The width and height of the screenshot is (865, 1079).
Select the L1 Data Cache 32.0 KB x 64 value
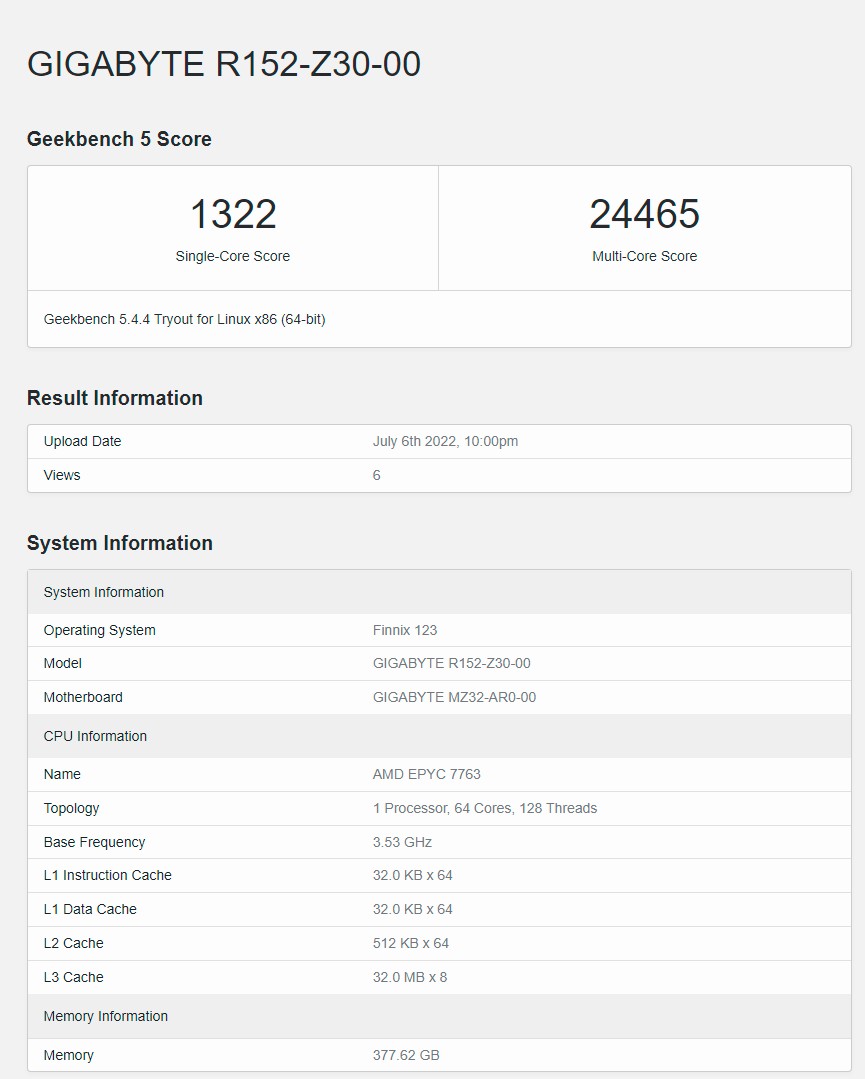click(x=413, y=909)
